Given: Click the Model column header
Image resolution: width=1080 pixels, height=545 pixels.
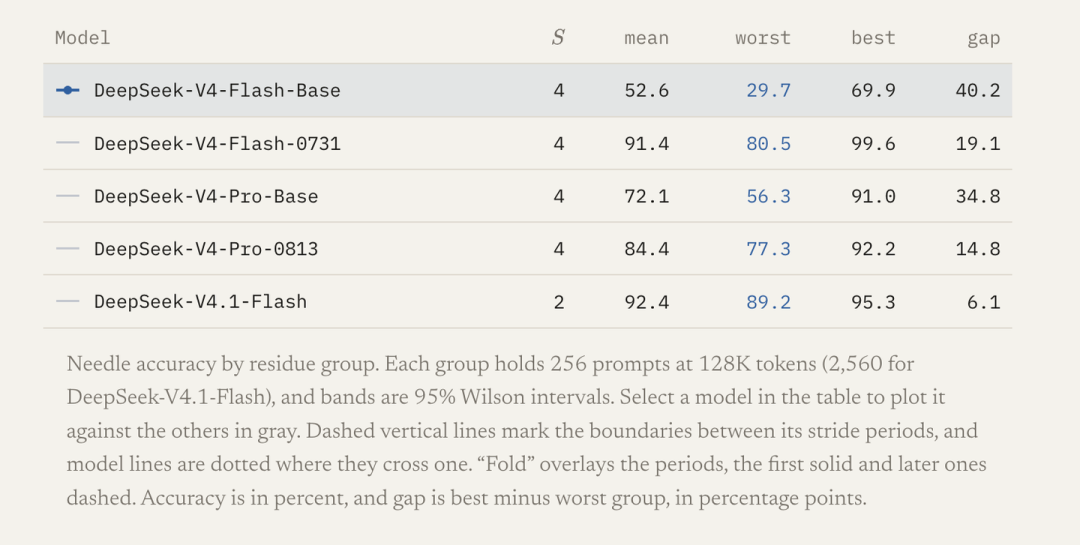Looking at the screenshot, I should click(82, 37).
